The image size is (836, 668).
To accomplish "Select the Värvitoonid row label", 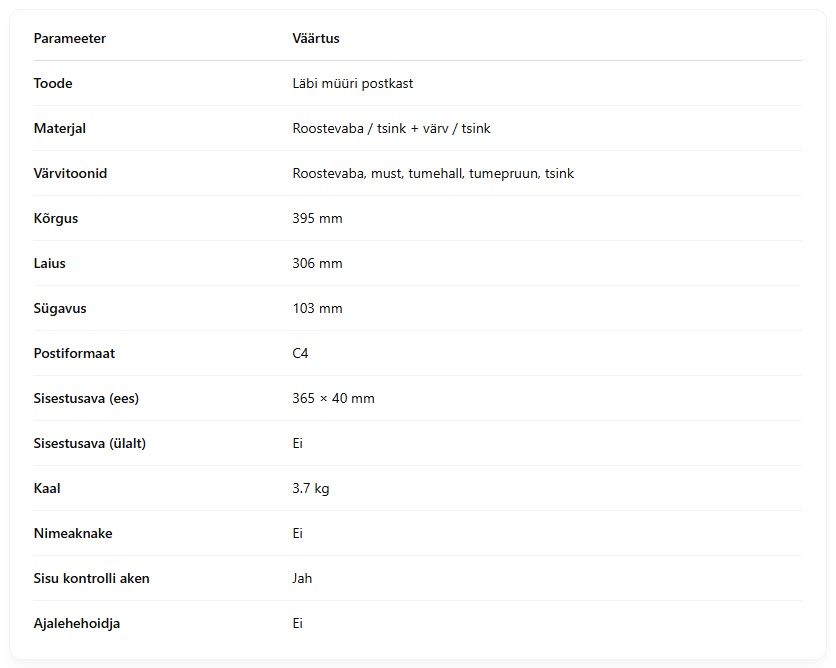I will (x=70, y=173).
